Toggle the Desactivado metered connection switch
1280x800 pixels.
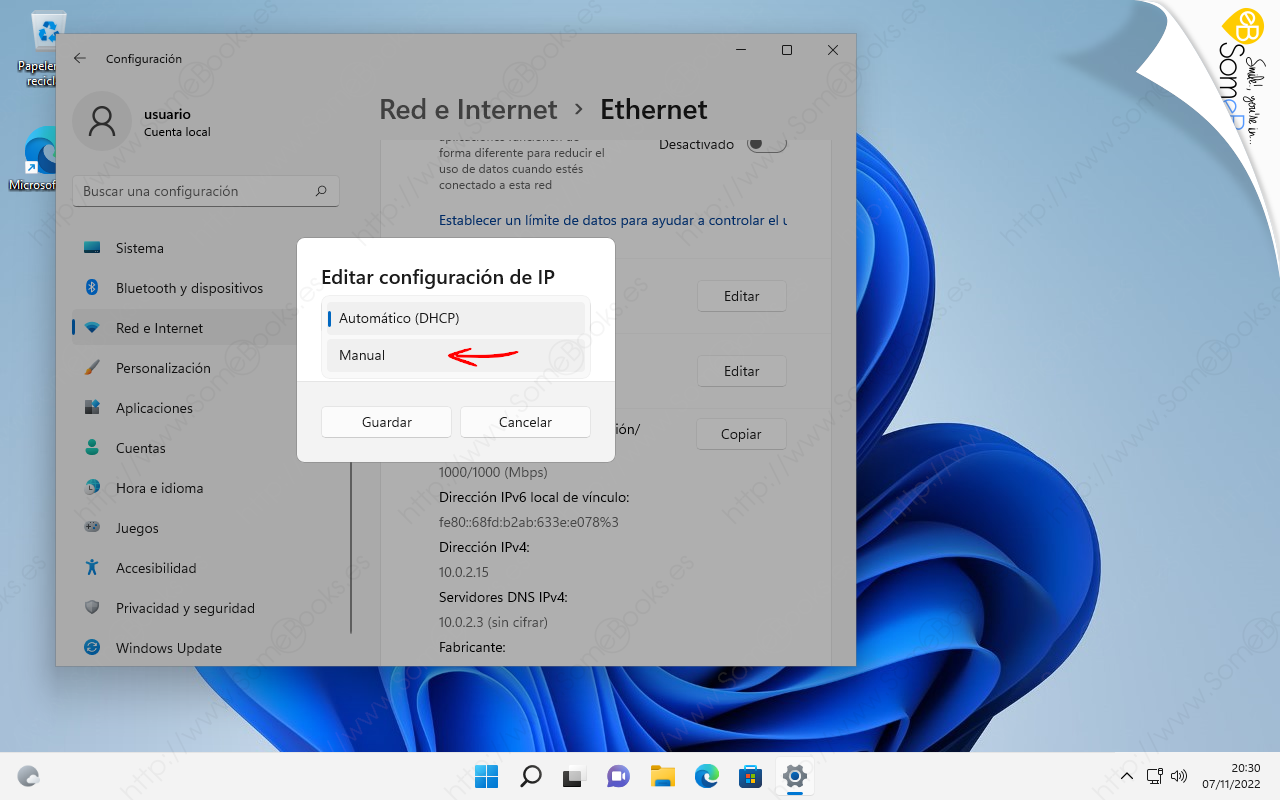click(766, 144)
